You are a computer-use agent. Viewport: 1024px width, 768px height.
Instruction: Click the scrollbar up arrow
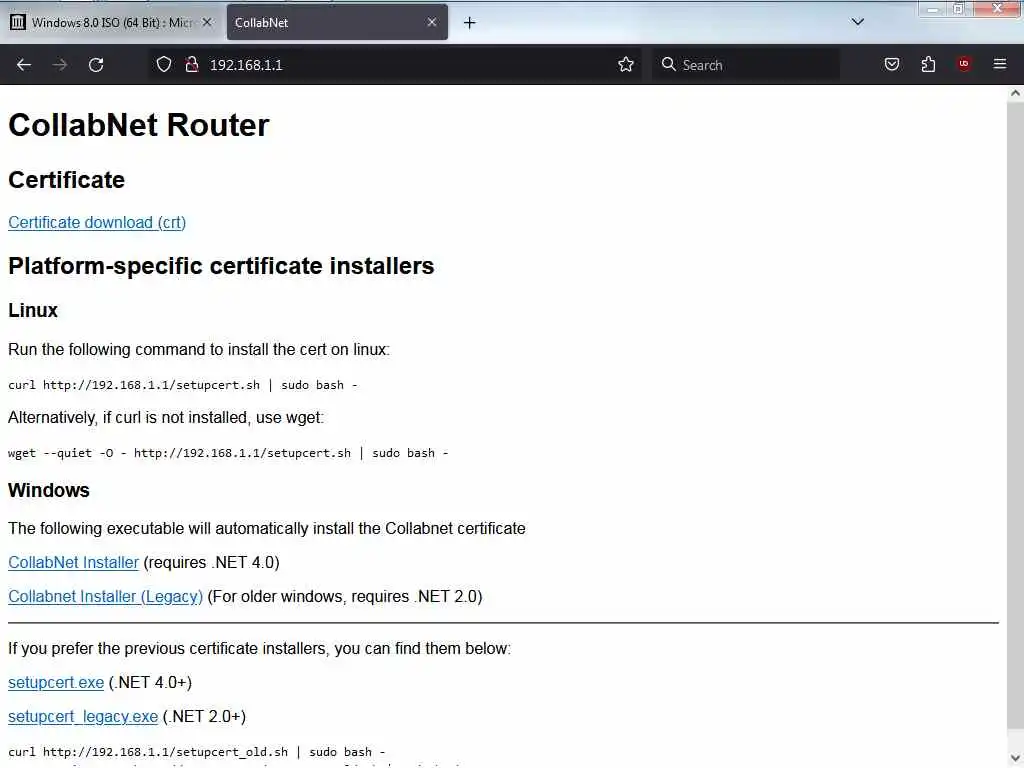pos(1015,93)
